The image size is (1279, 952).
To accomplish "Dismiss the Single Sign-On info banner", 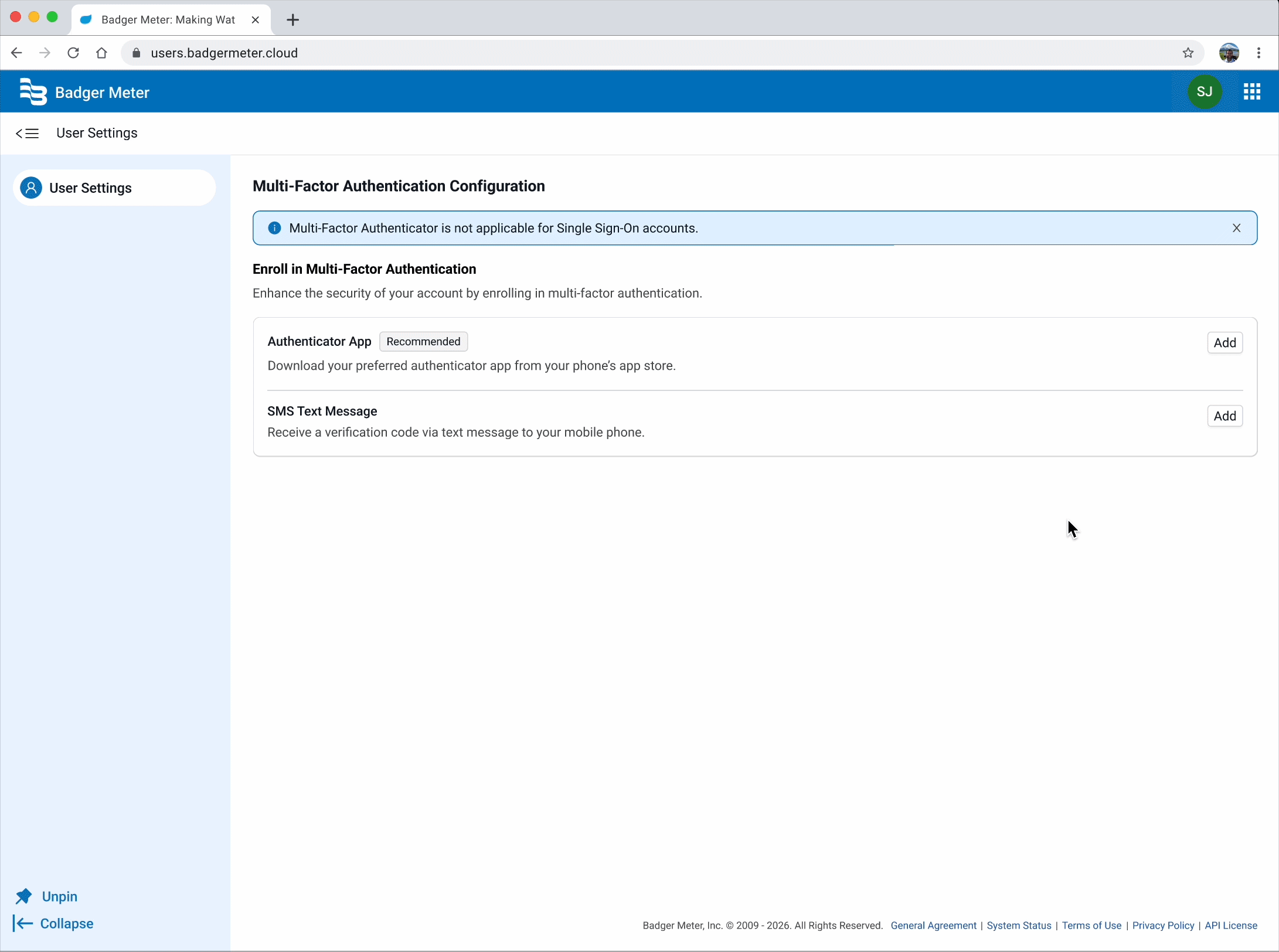I will [1236, 228].
